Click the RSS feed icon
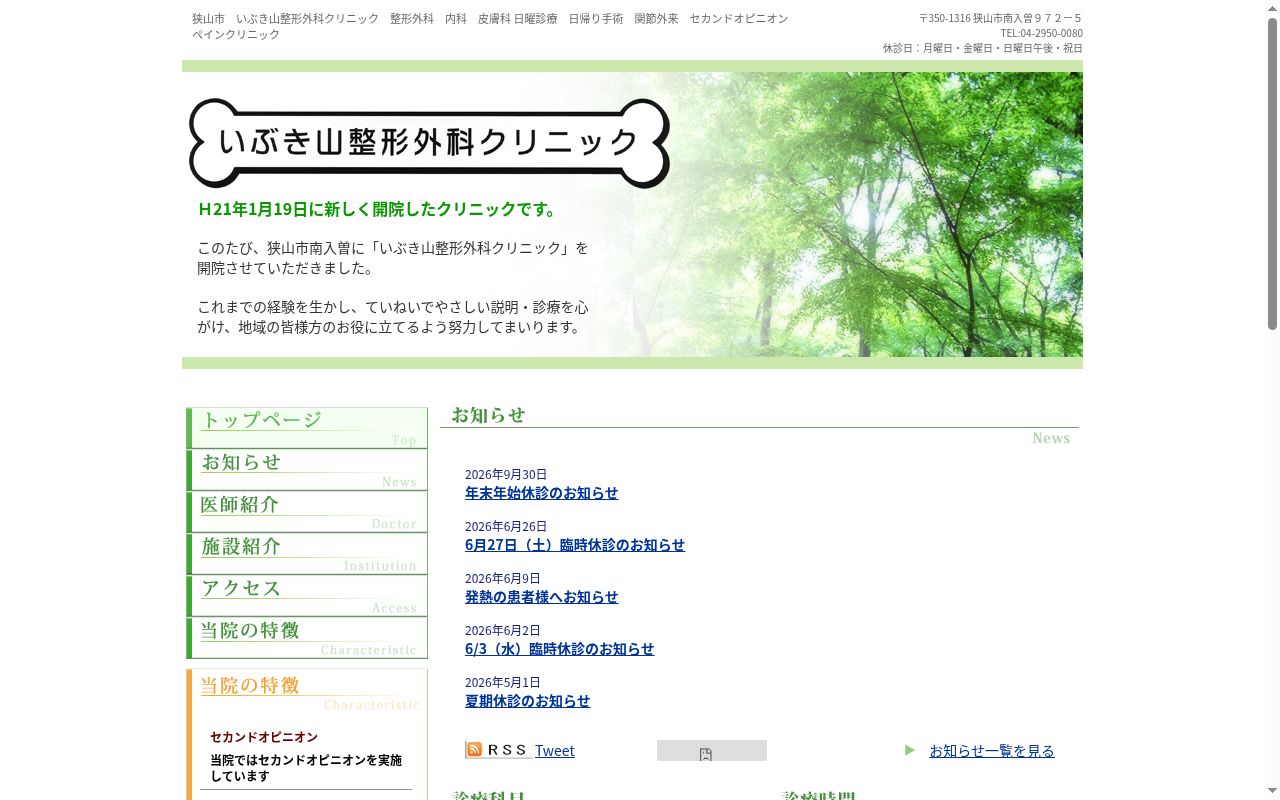 pos(498,750)
